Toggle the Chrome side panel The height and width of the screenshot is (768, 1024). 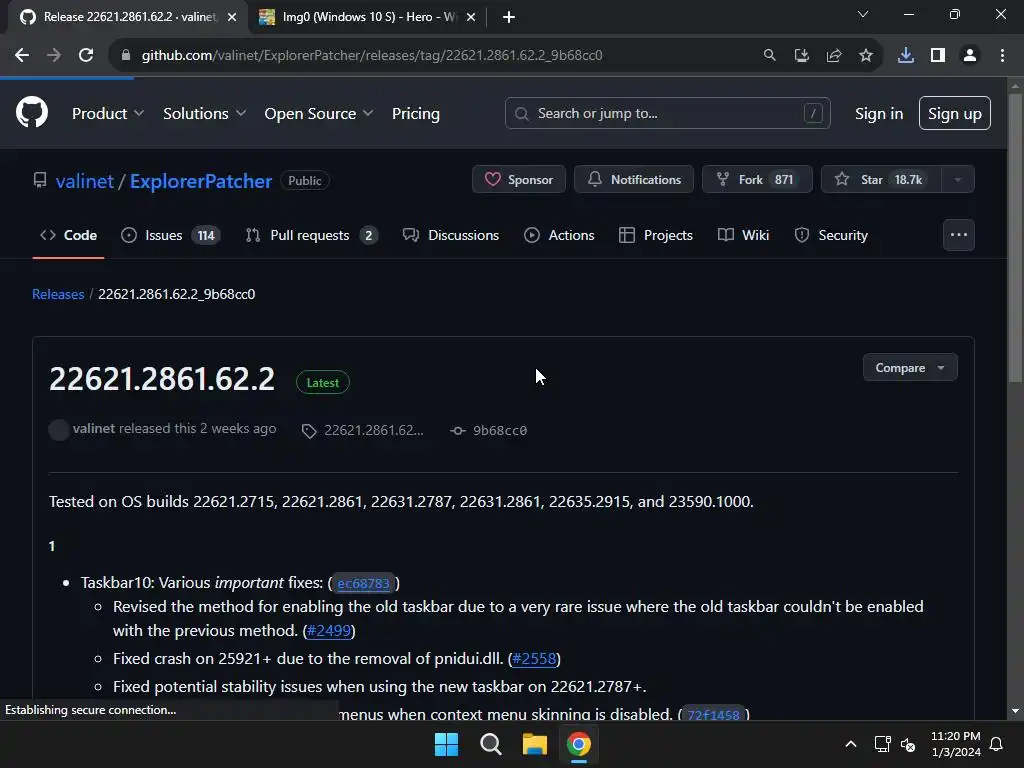[938, 56]
